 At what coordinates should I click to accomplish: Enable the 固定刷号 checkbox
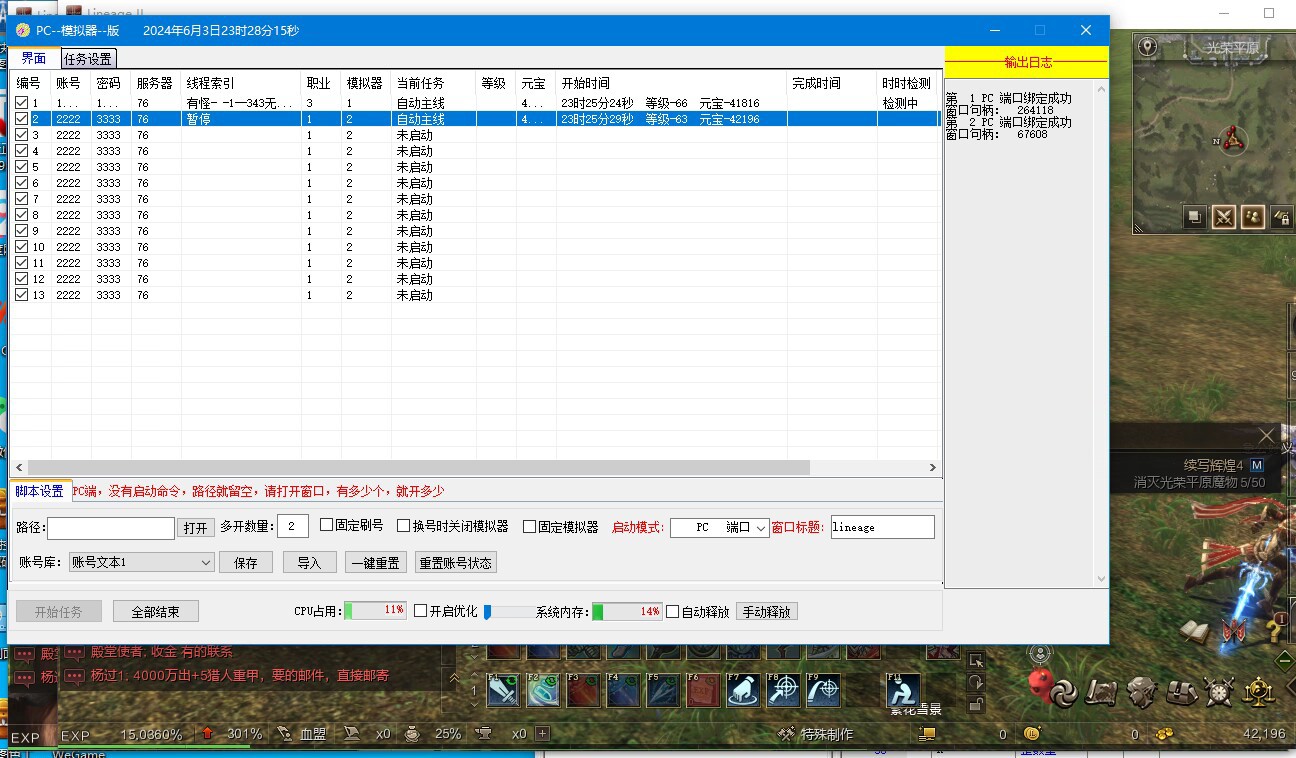[326, 526]
